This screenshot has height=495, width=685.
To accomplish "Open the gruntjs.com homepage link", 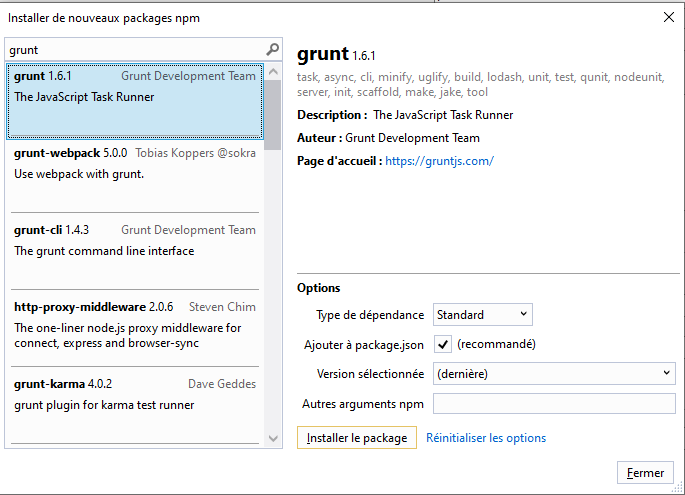I will tap(439, 161).
